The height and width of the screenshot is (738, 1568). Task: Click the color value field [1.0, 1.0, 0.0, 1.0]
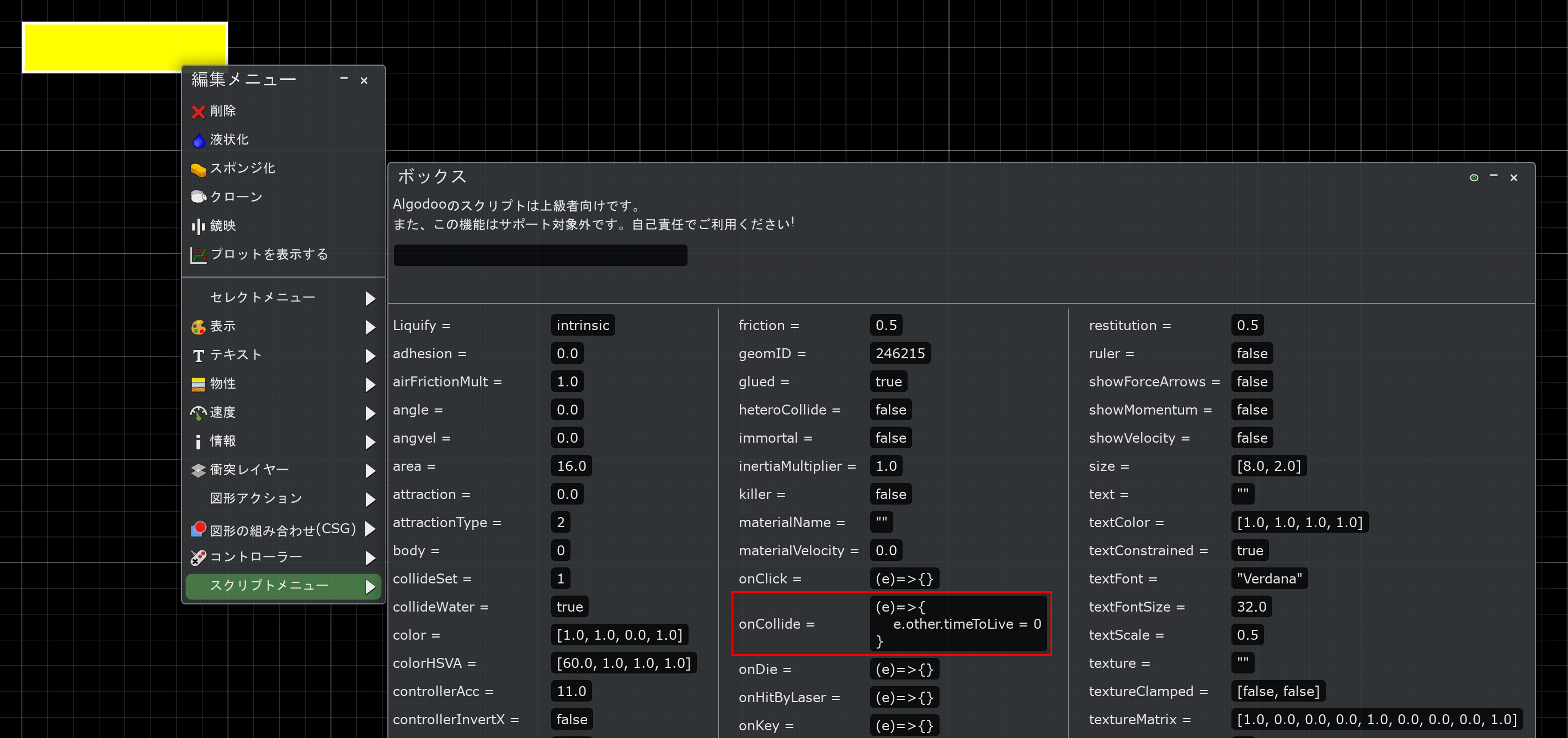pyautogui.click(x=619, y=635)
